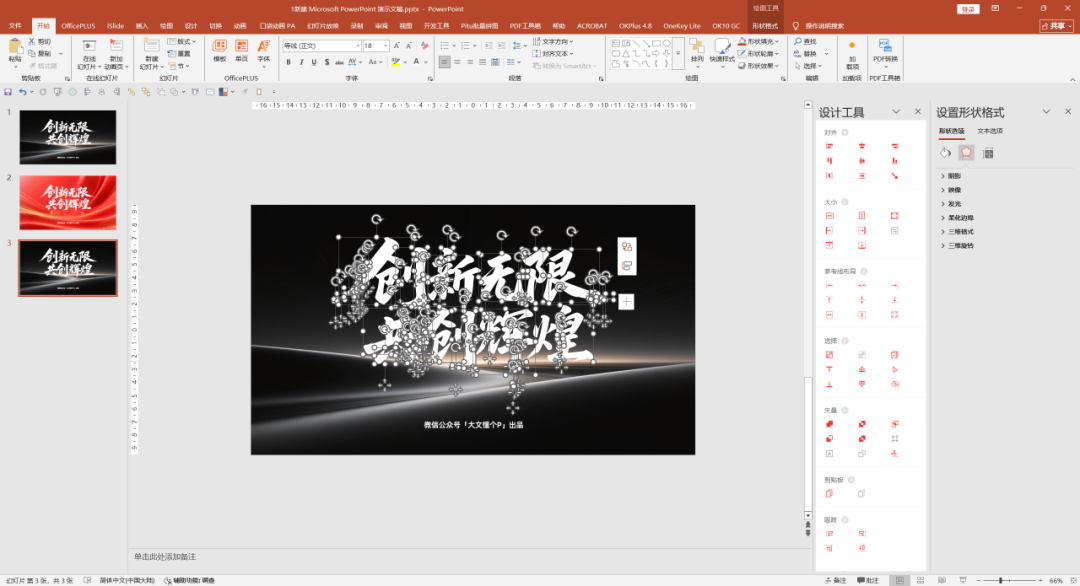Viewport: 1080px width, 586px height.
Task: Click the 形状填充 paint bucket icon
Action: click(742, 42)
